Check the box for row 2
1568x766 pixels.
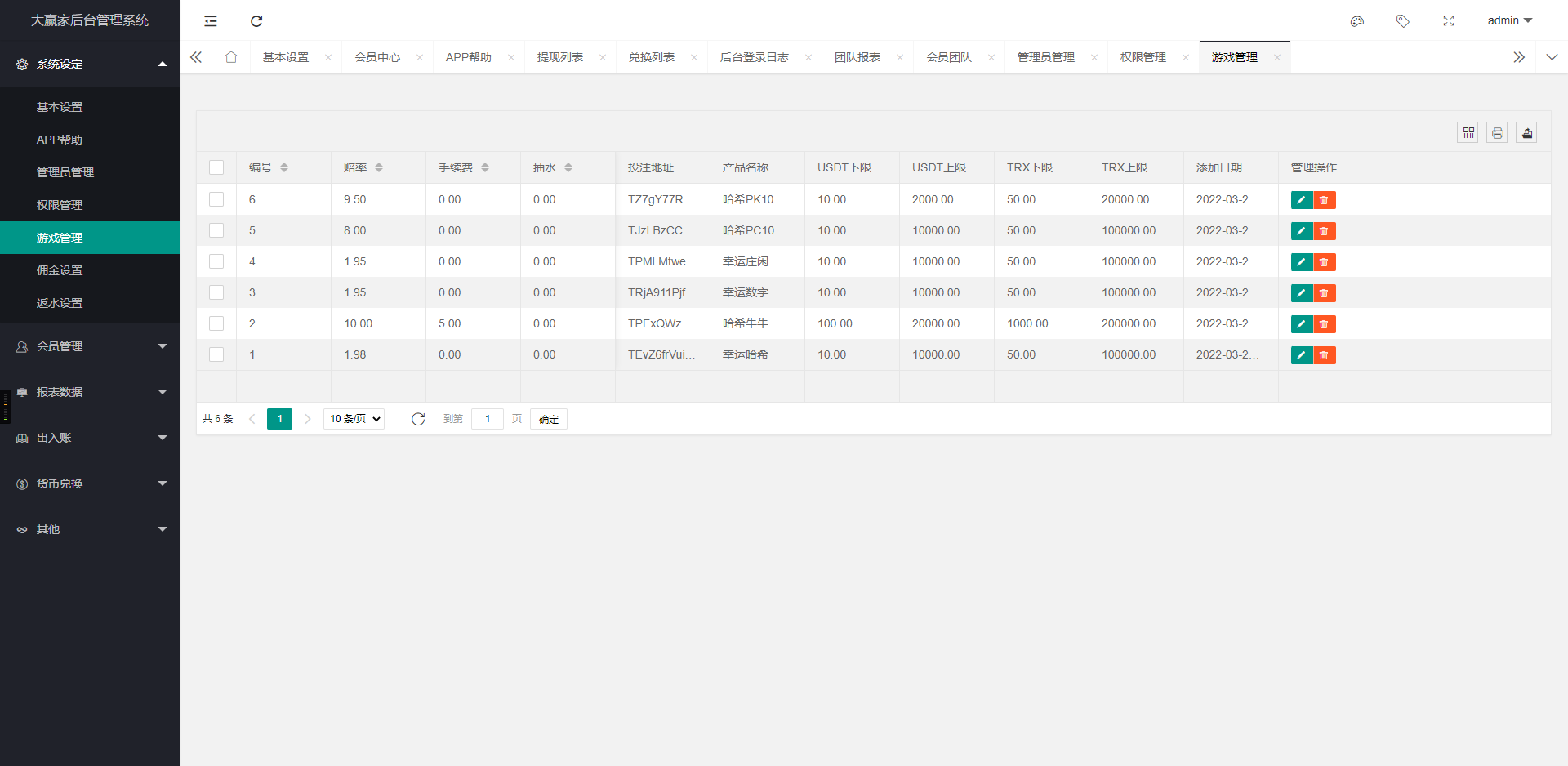point(216,323)
